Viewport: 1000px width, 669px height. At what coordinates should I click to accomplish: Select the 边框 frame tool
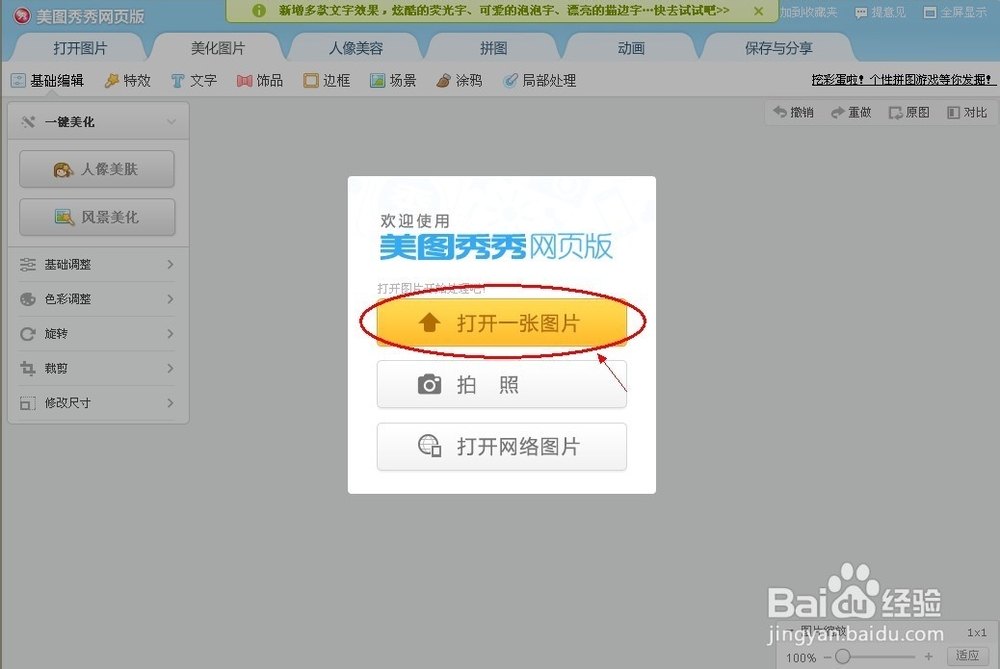327,80
